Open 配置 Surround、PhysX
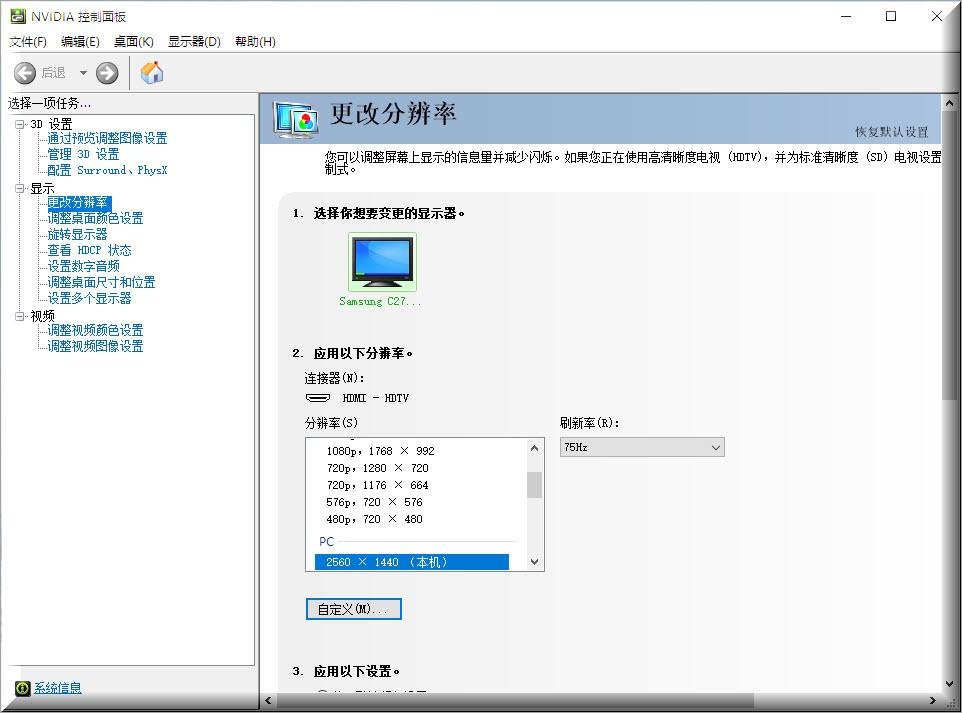Viewport: 962px width, 713px height. click(x=107, y=171)
